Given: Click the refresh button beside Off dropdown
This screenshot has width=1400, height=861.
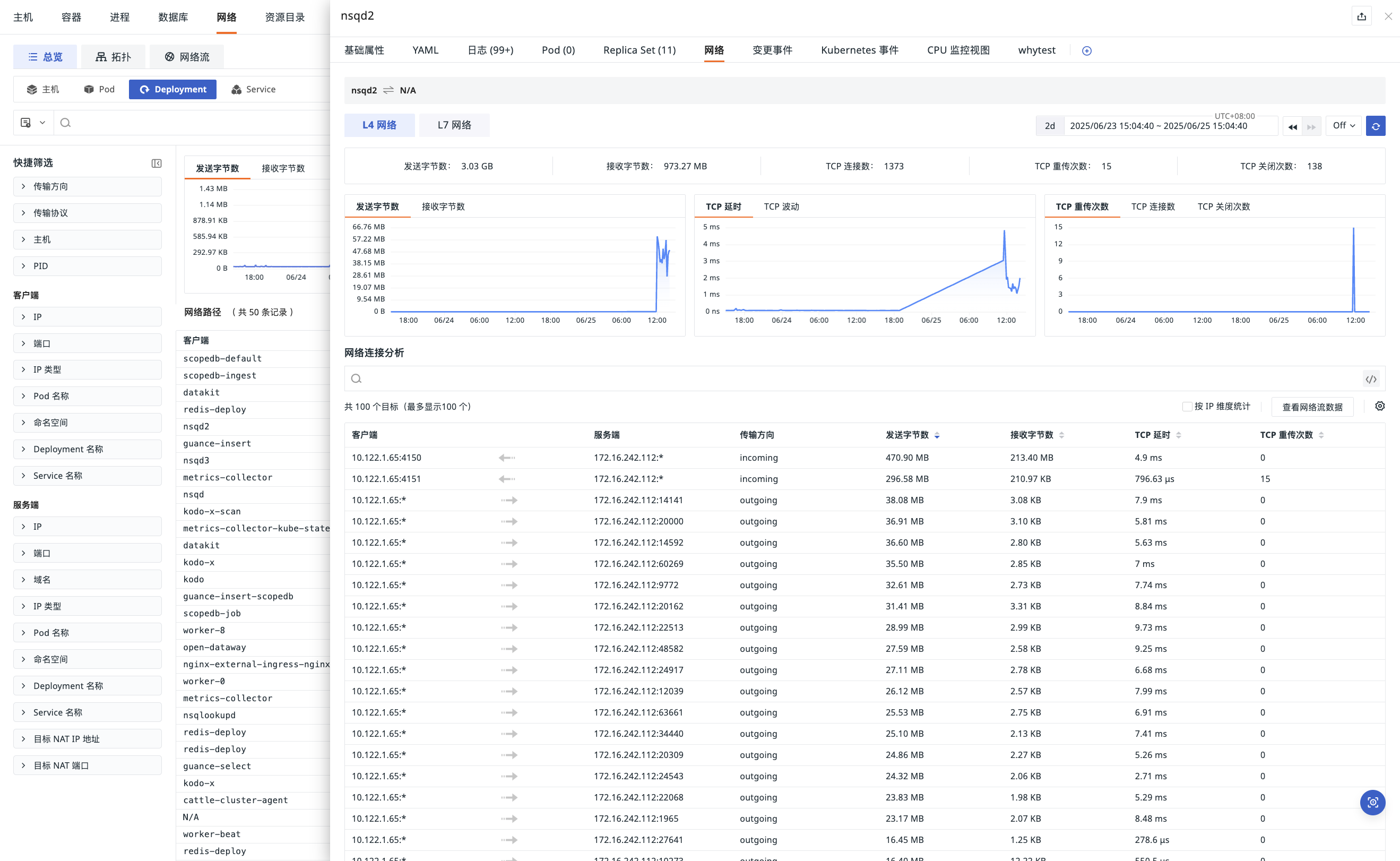Looking at the screenshot, I should tap(1376, 126).
